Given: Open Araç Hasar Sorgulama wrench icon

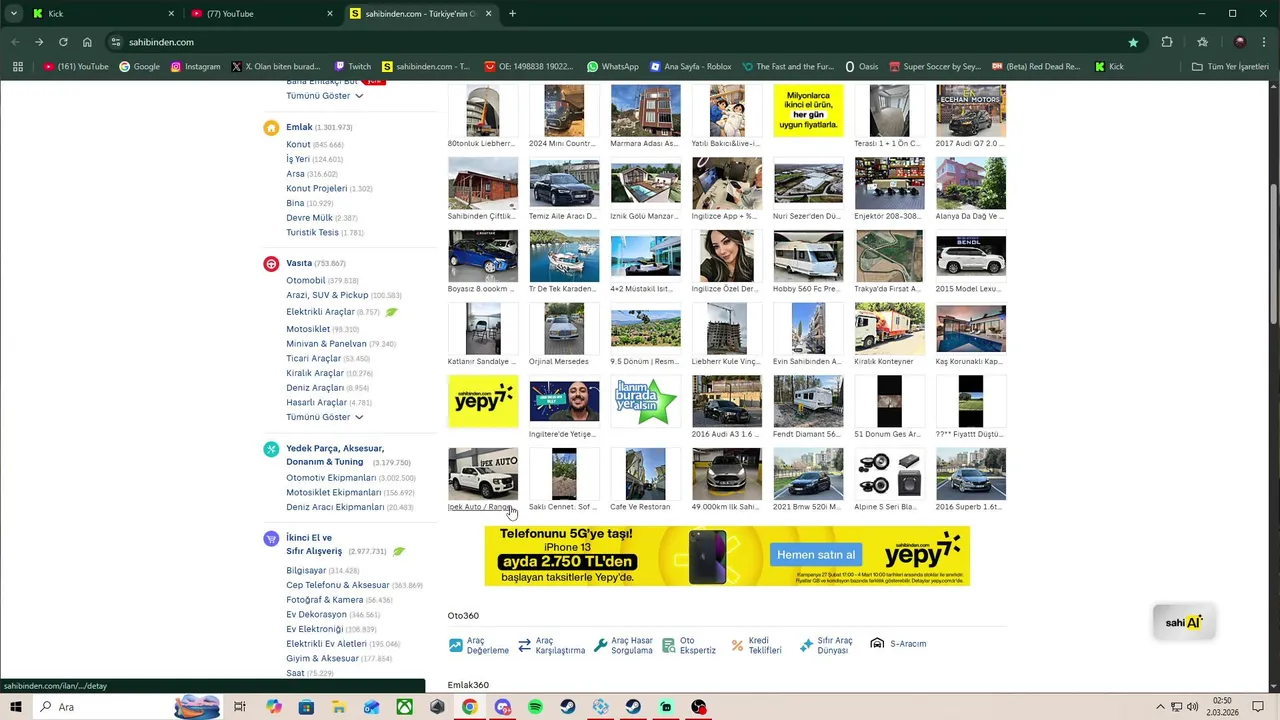Looking at the screenshot, I should [x=600, y=646].
